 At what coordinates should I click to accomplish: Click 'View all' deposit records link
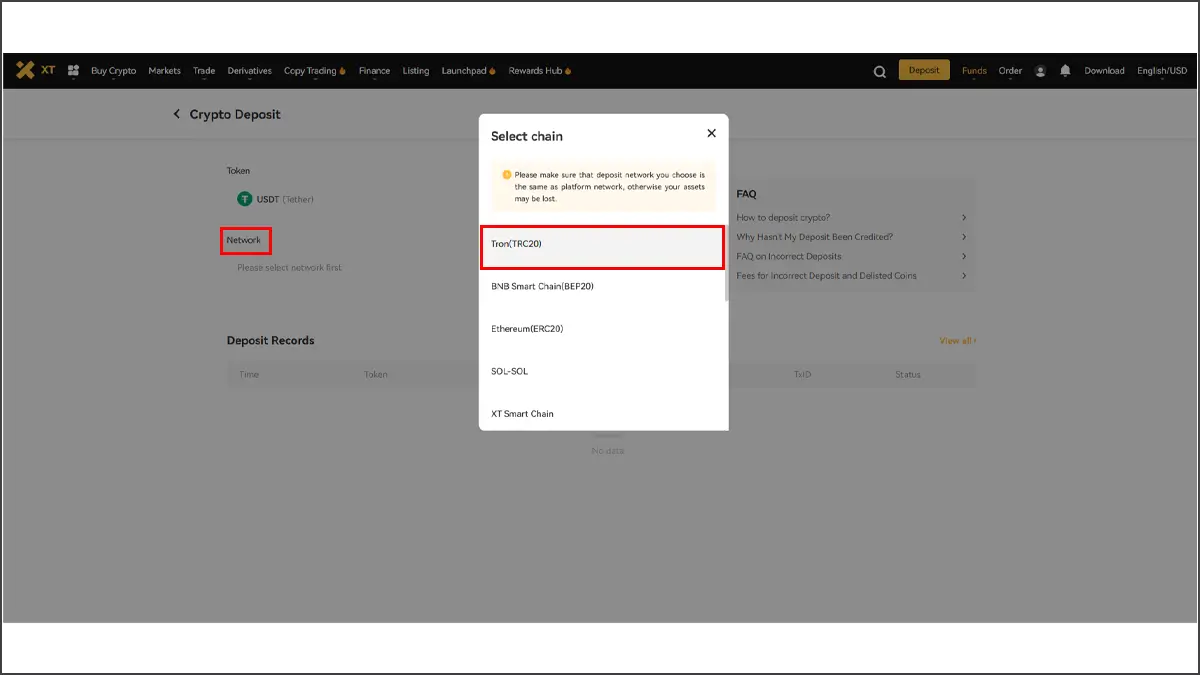(957, 341)
